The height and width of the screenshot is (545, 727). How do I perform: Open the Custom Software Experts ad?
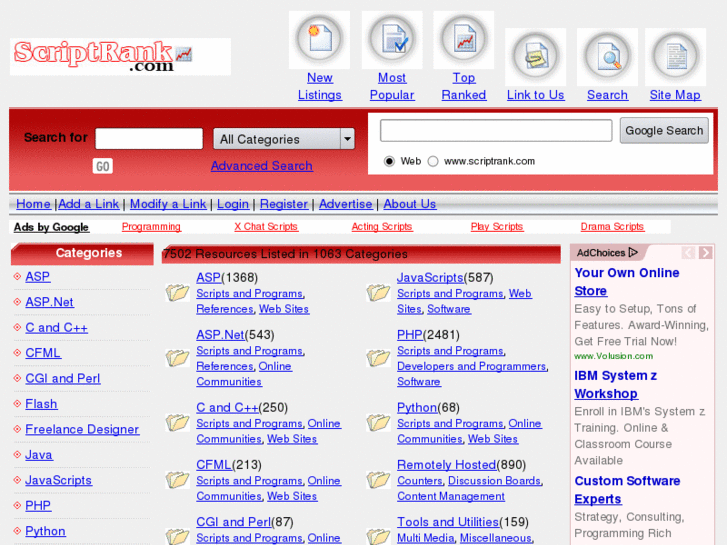click(627, 490)
